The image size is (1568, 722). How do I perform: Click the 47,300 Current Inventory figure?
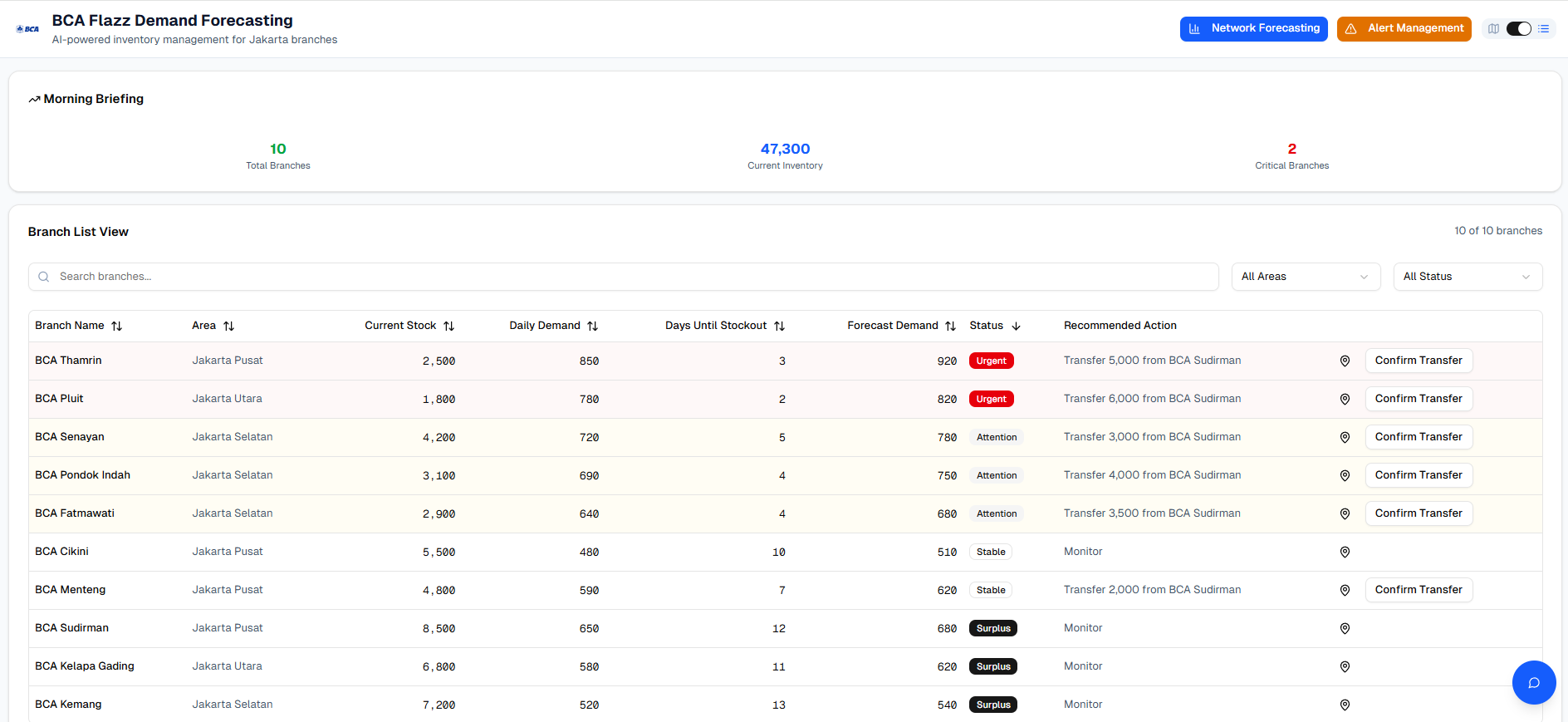[785, 149]
